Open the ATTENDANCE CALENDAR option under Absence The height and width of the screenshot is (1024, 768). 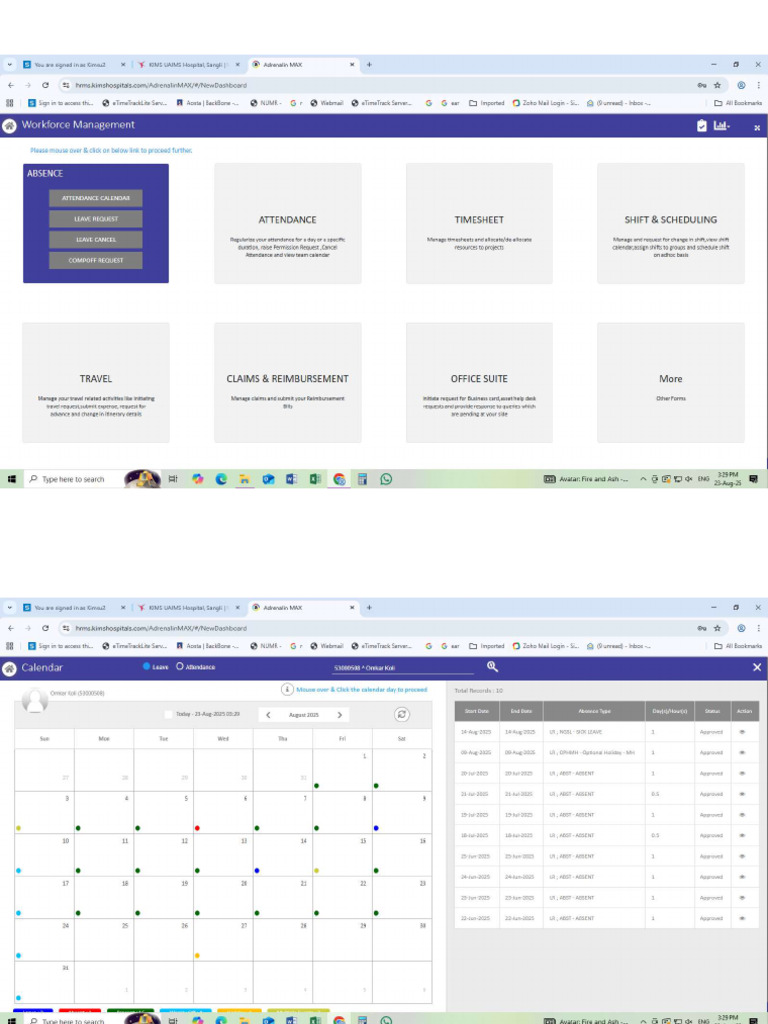tap(95, 198)
